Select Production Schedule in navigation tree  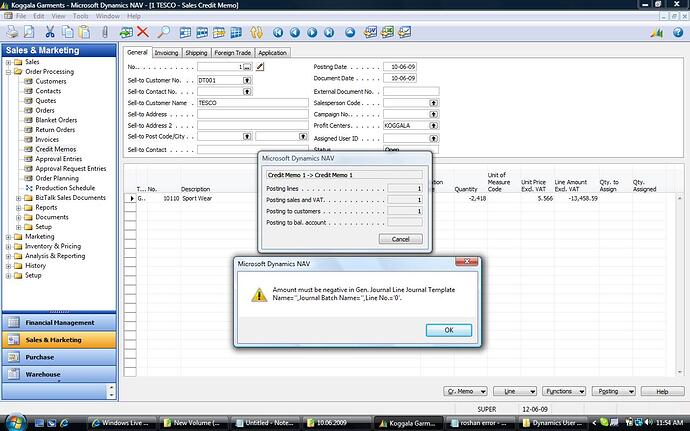pos(65,188)
